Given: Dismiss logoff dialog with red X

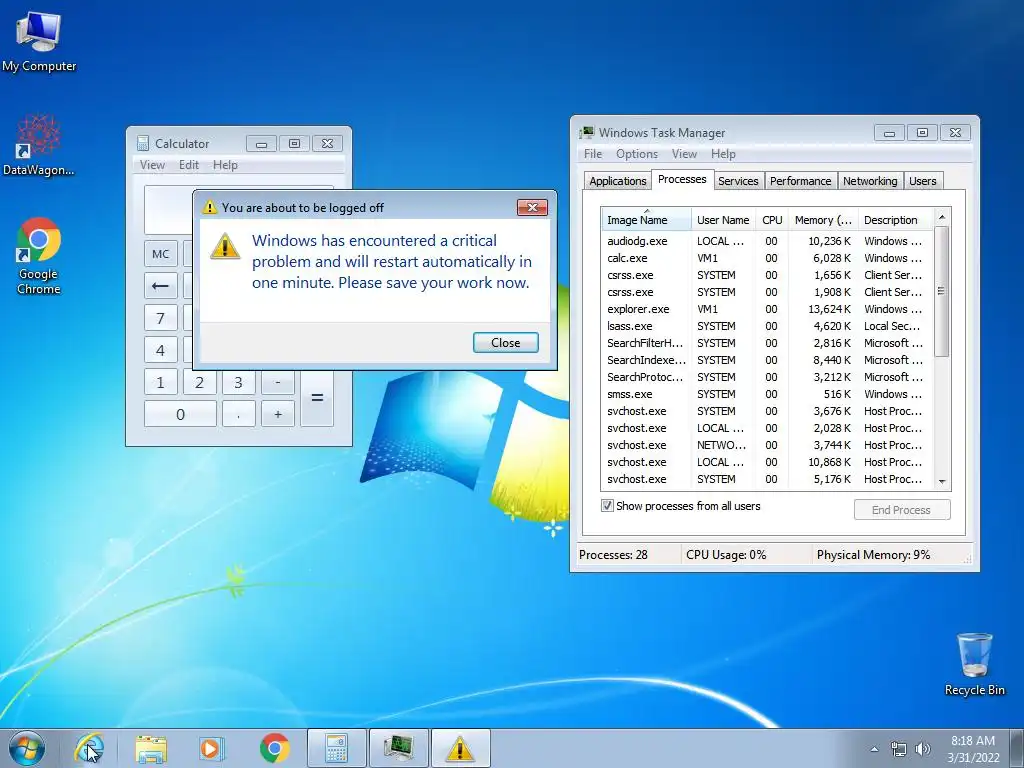Looking at the screenshot, I should (532, 207).
